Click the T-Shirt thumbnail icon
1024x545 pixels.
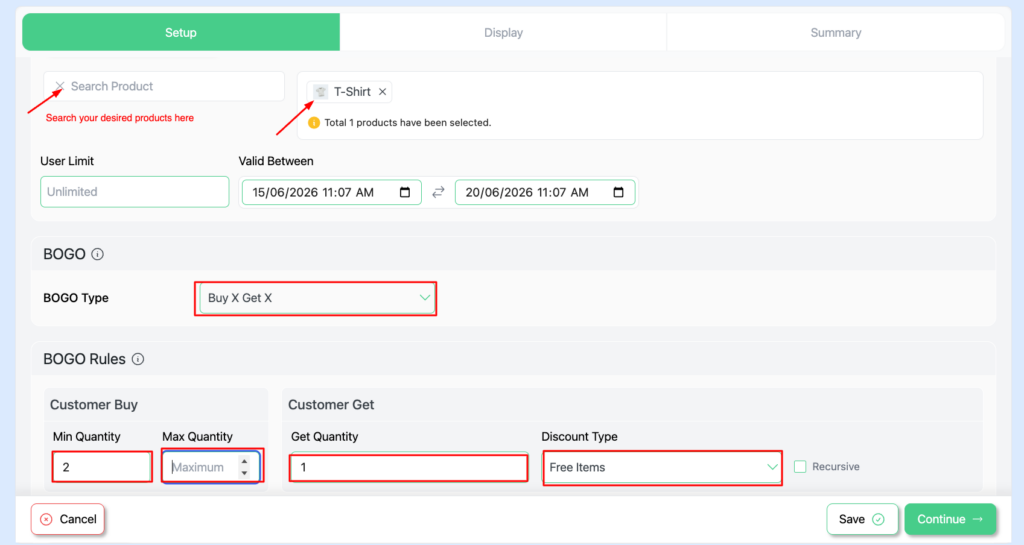pos(321,92)
